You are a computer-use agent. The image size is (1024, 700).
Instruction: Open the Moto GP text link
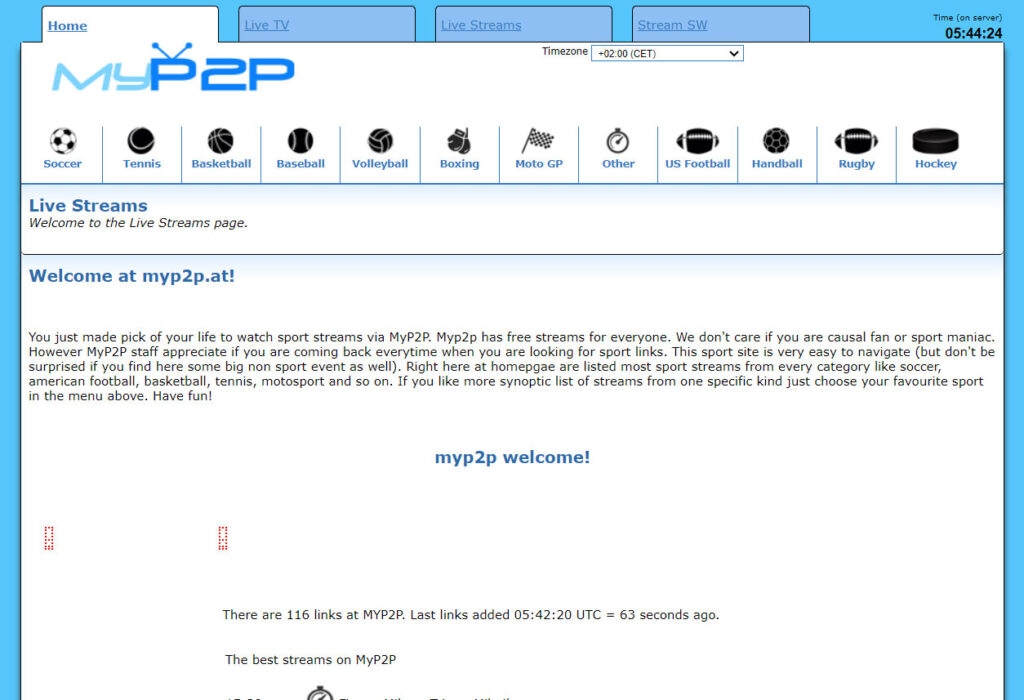pos(539,164)
